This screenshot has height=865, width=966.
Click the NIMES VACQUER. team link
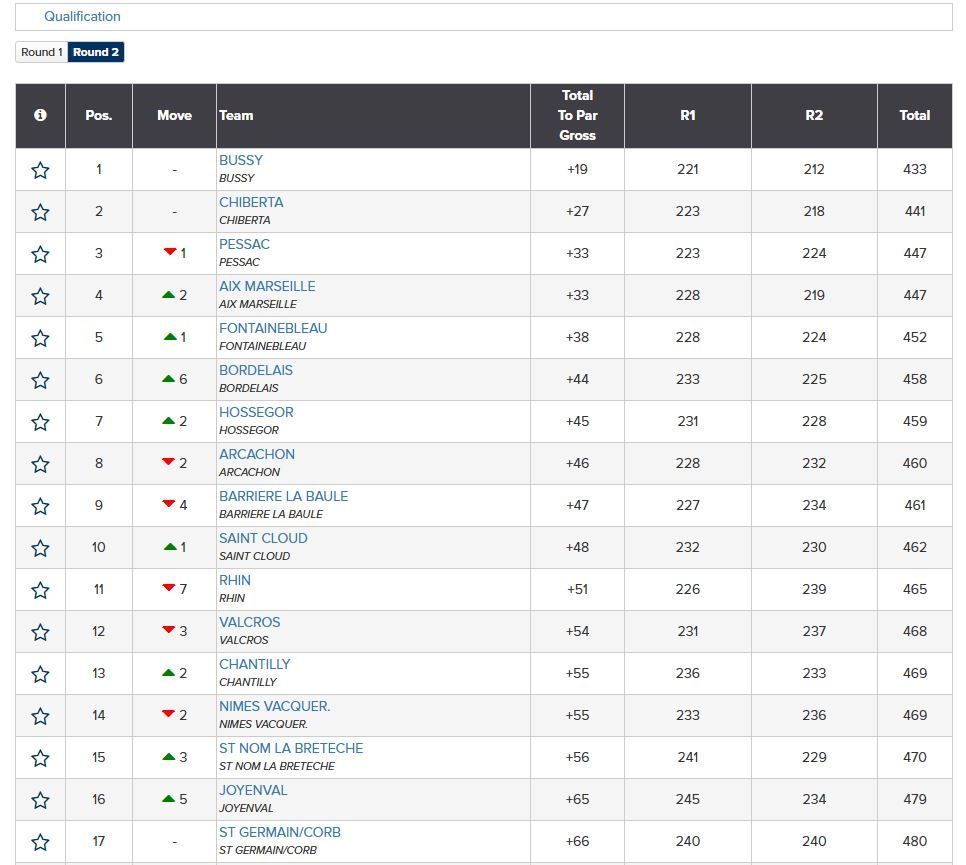click(275, 706)
